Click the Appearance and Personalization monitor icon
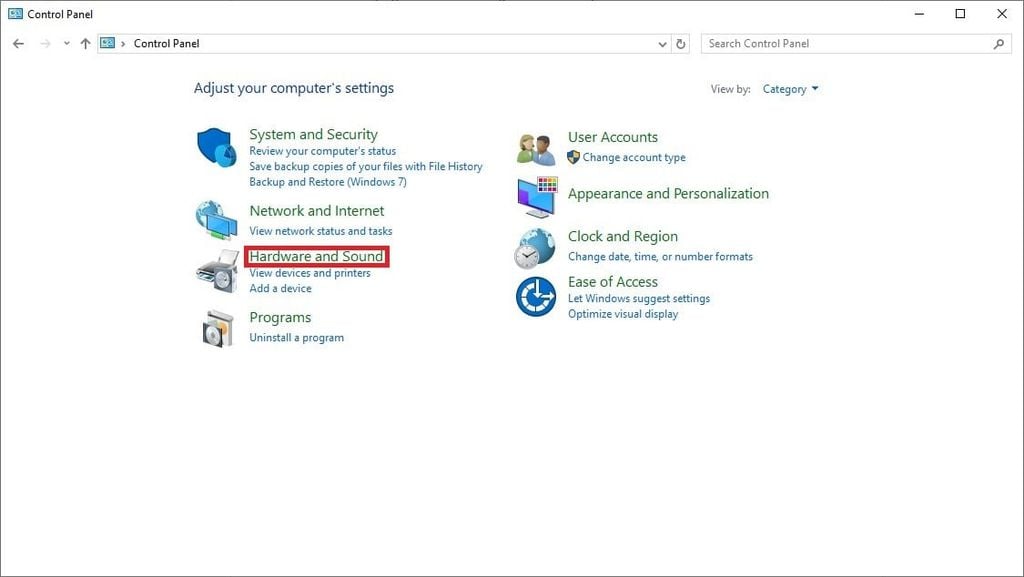 pos(536,197)
